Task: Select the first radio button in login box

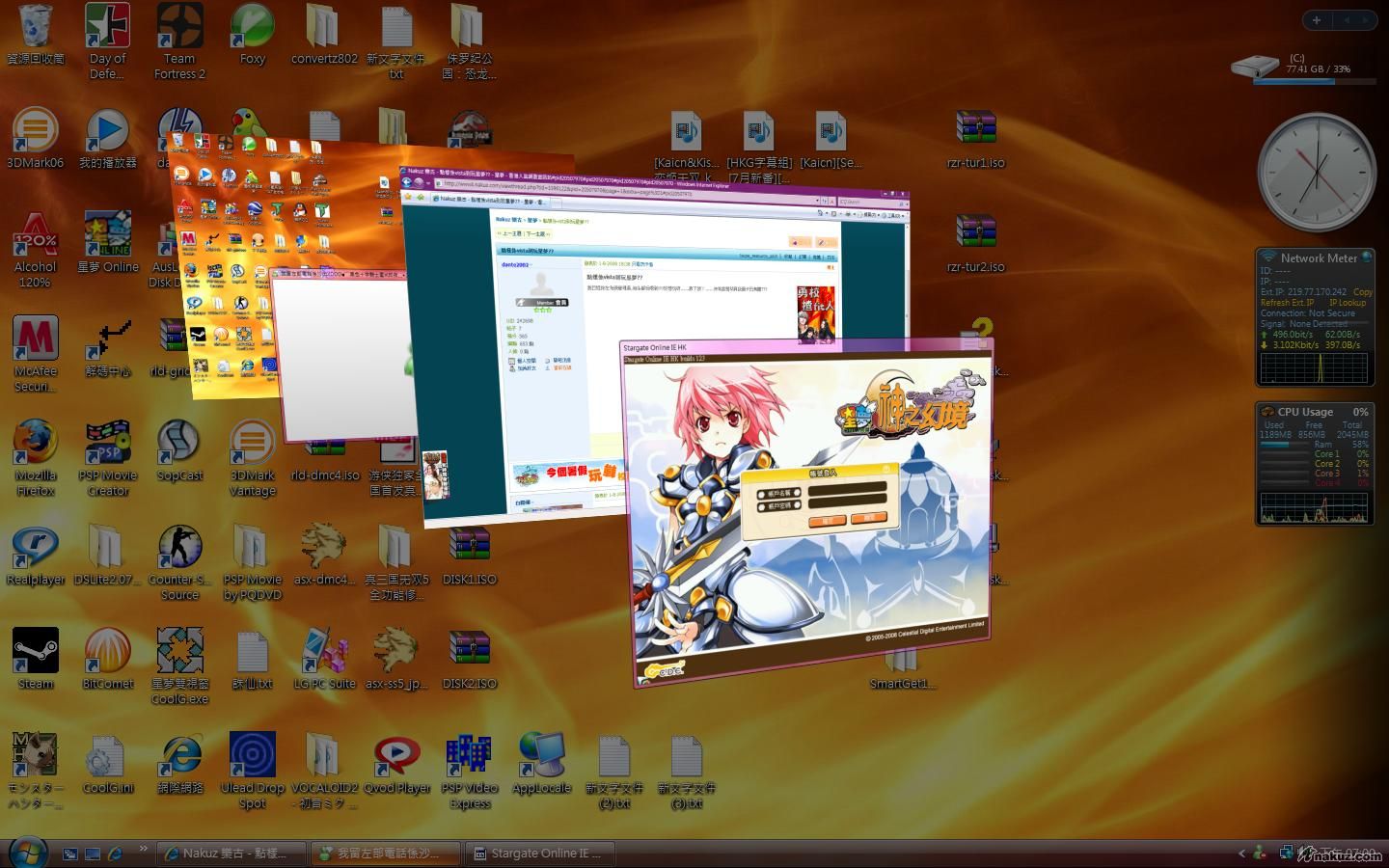Action: [762, 494]
